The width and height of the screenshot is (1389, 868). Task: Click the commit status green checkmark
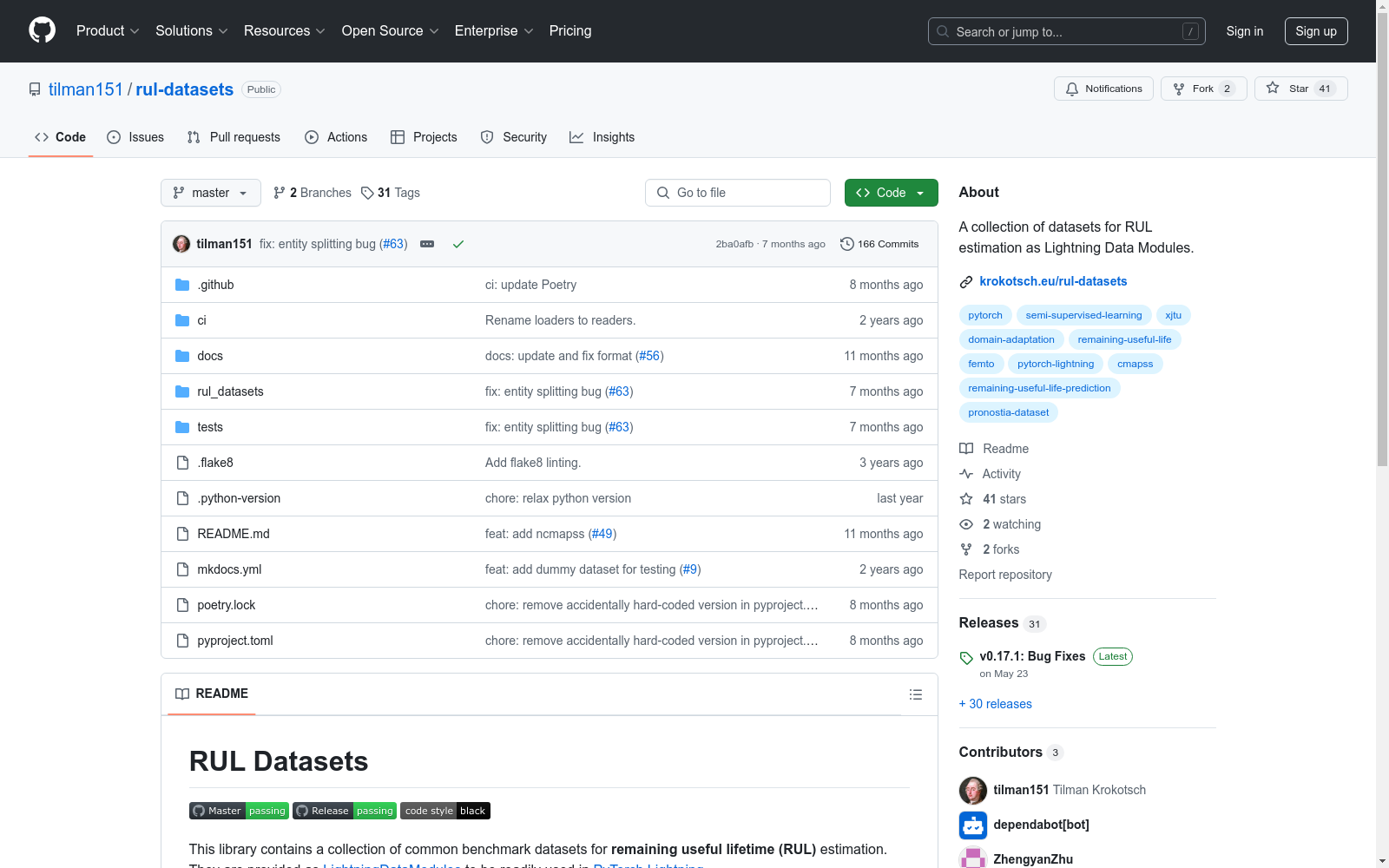coord(458,244)
